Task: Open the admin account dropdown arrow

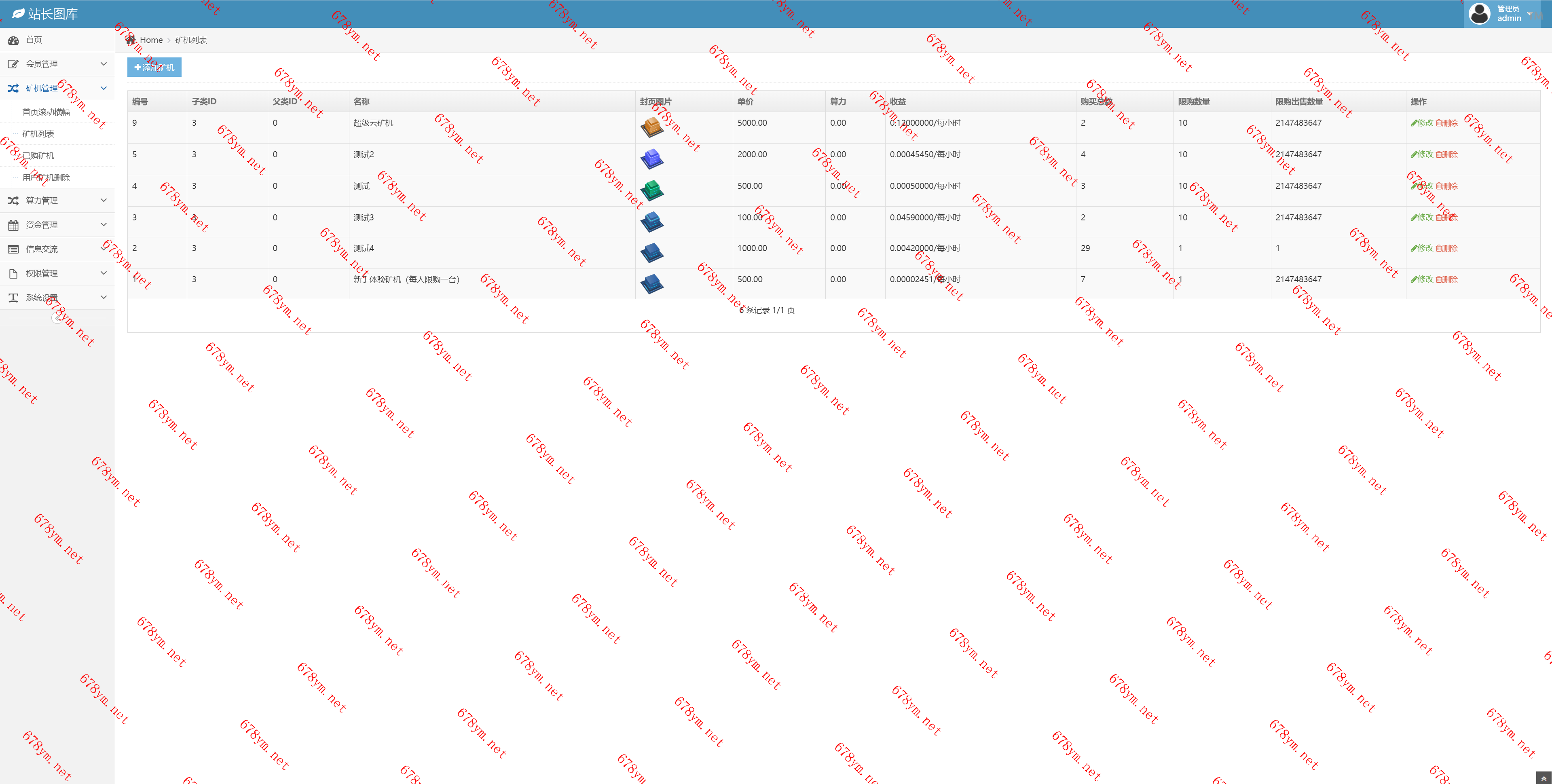Action: pyautogui.click(x=1529, y=14)
